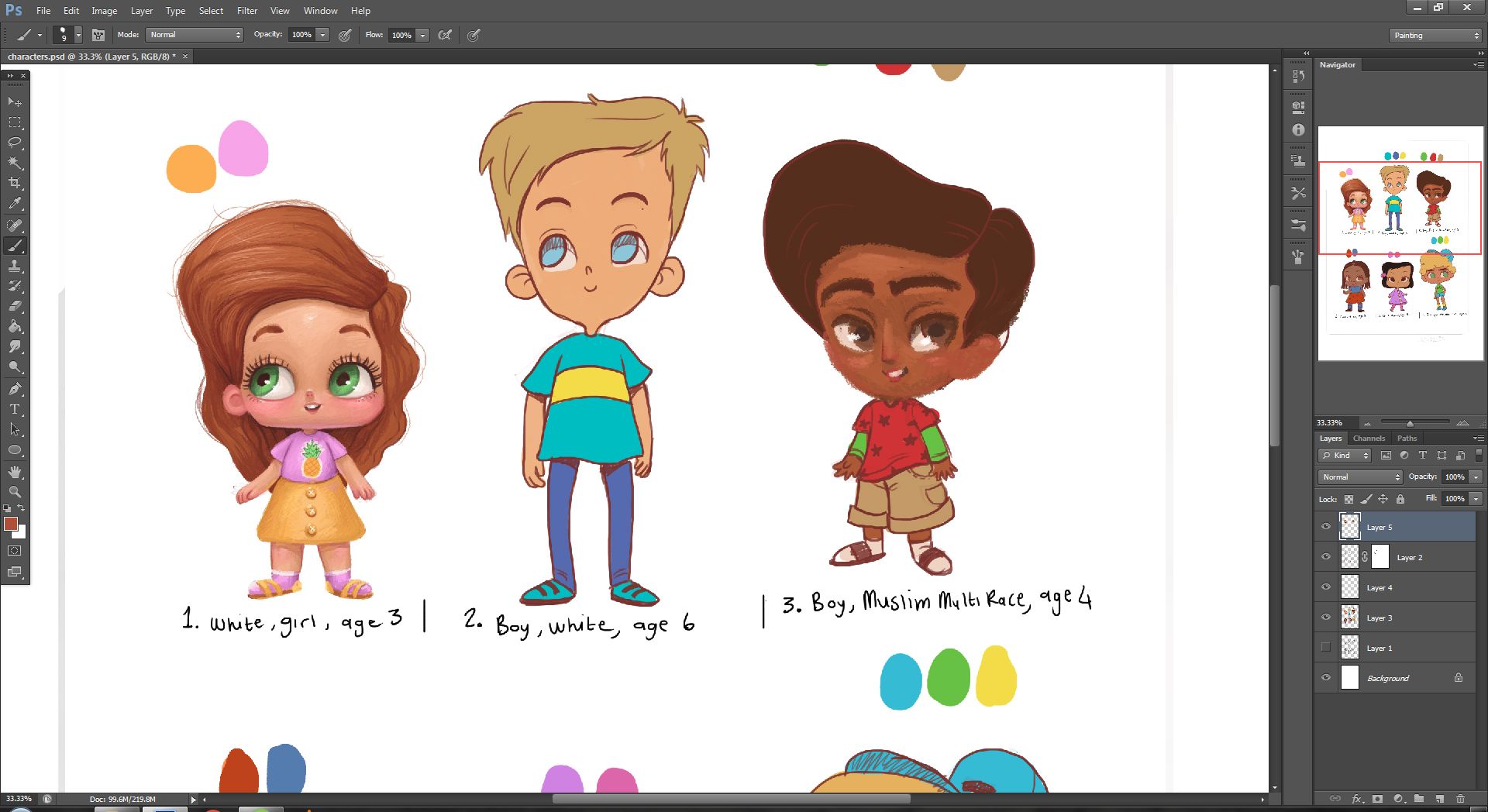Screen dimensions: 1488x812
Task: Open layer Fill dropdown arrow
Action: click(1476, 499)
